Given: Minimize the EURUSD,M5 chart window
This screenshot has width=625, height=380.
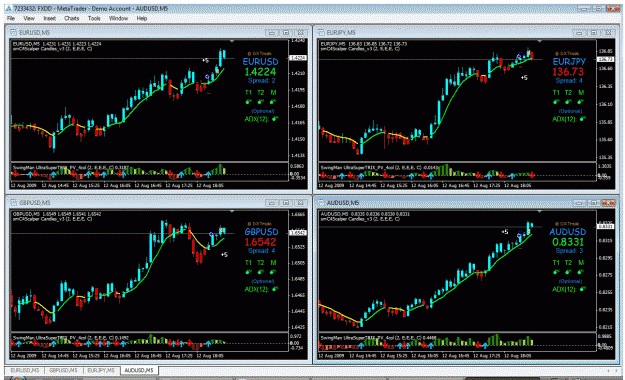Looking at the screenshot, I should 272,33.
